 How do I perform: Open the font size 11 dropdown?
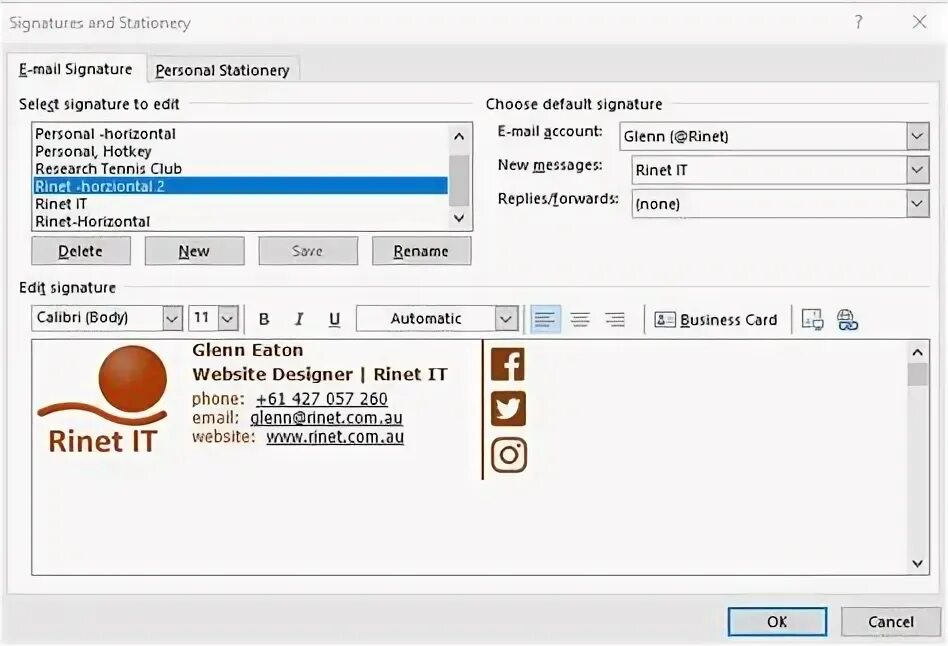(x=228, y=318)
